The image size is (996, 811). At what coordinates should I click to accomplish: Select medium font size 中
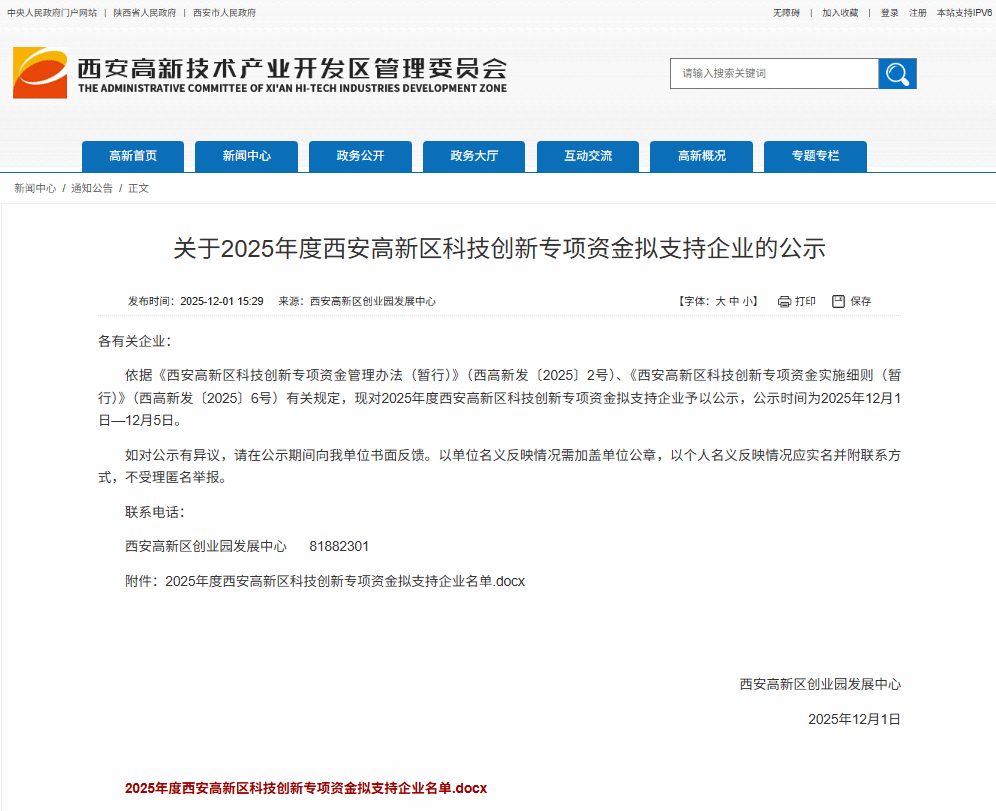pyautogui.click(x=734, y=301)
